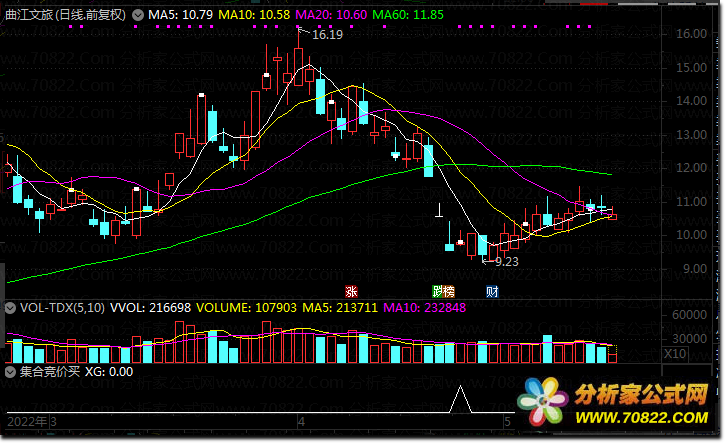Select the 曲江文旅(日线.前复权) title text
This screenshot has height=443, width=726.
(65, 15)
